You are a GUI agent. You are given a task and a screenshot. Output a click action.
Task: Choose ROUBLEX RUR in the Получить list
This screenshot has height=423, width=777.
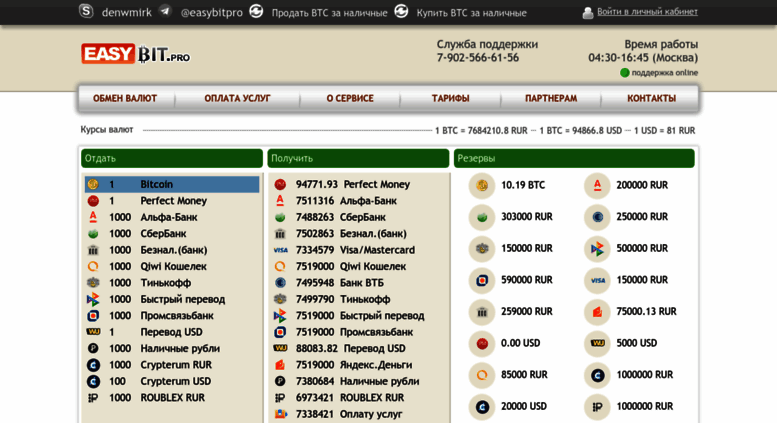point(359,397)
